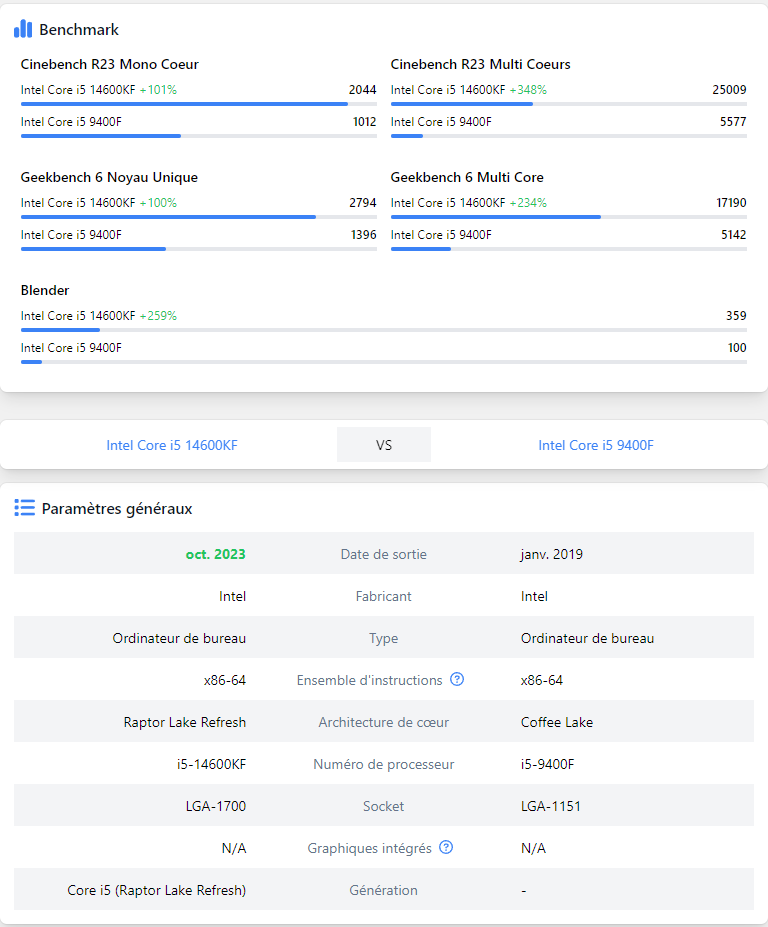768x927 pixels.
Task: Click the 14600KF Blender score bar
Action: pos(60,330)
